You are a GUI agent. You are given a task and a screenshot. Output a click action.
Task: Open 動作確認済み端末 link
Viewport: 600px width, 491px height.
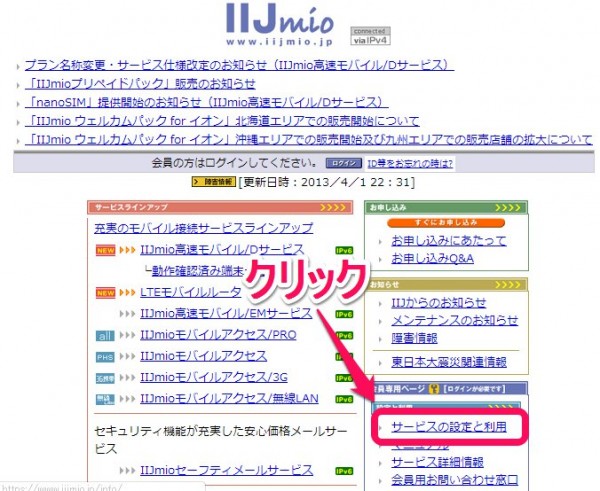pos(197,271)
